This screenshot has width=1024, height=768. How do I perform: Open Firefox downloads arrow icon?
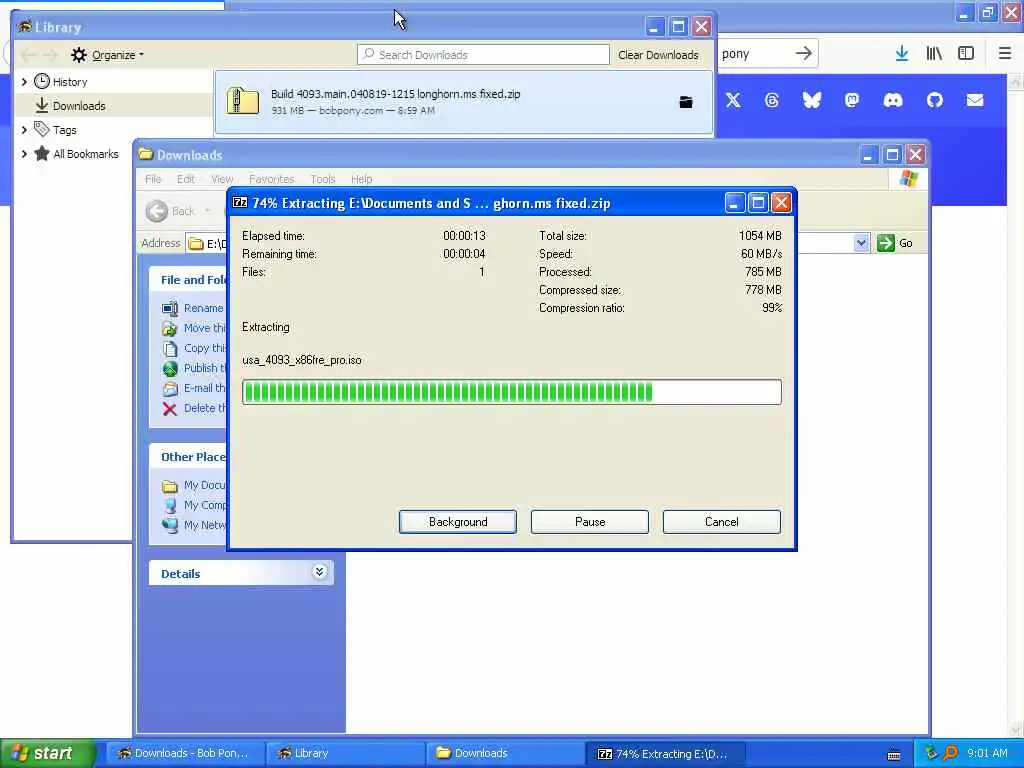pyautogui.click(x=902, y=54)
